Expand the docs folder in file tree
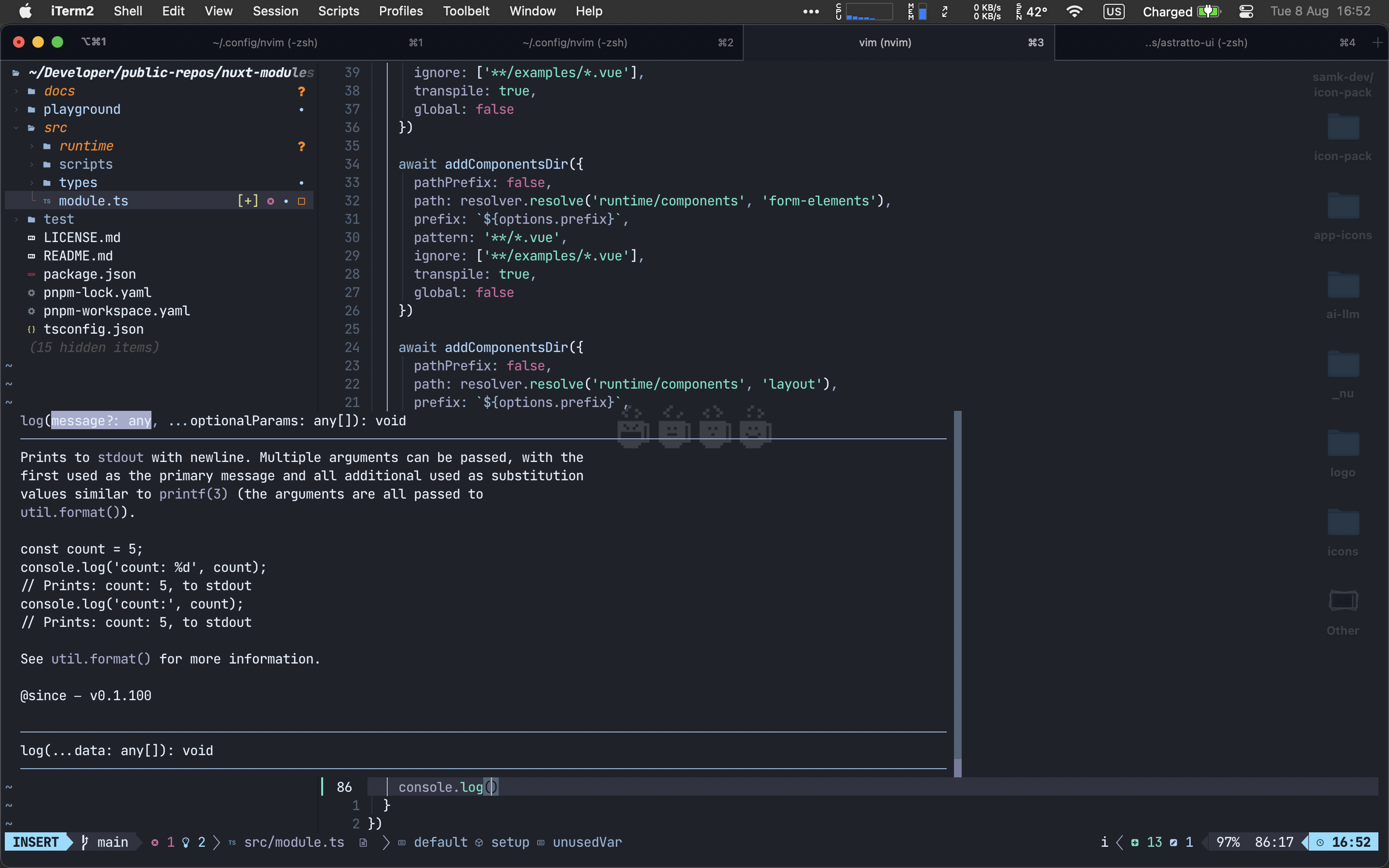 click(x=16, y=91)
